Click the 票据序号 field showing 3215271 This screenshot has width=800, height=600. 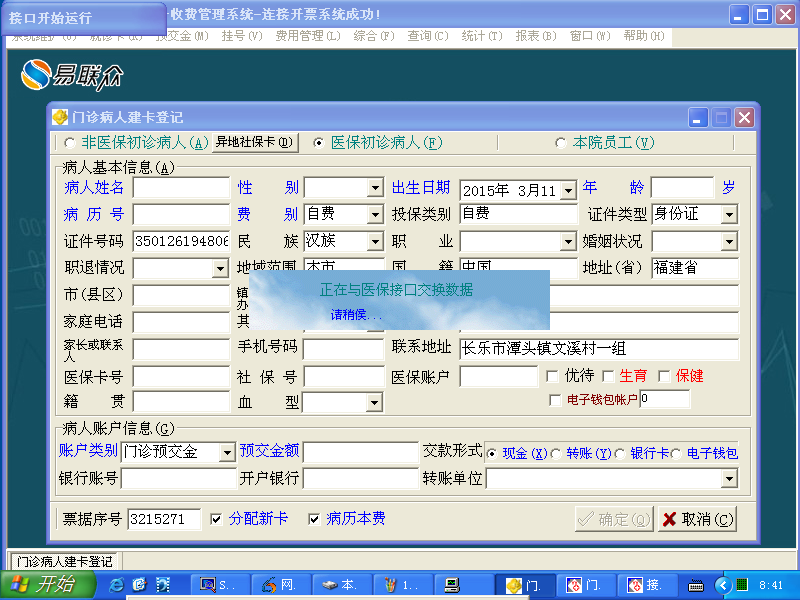[164, 519]
